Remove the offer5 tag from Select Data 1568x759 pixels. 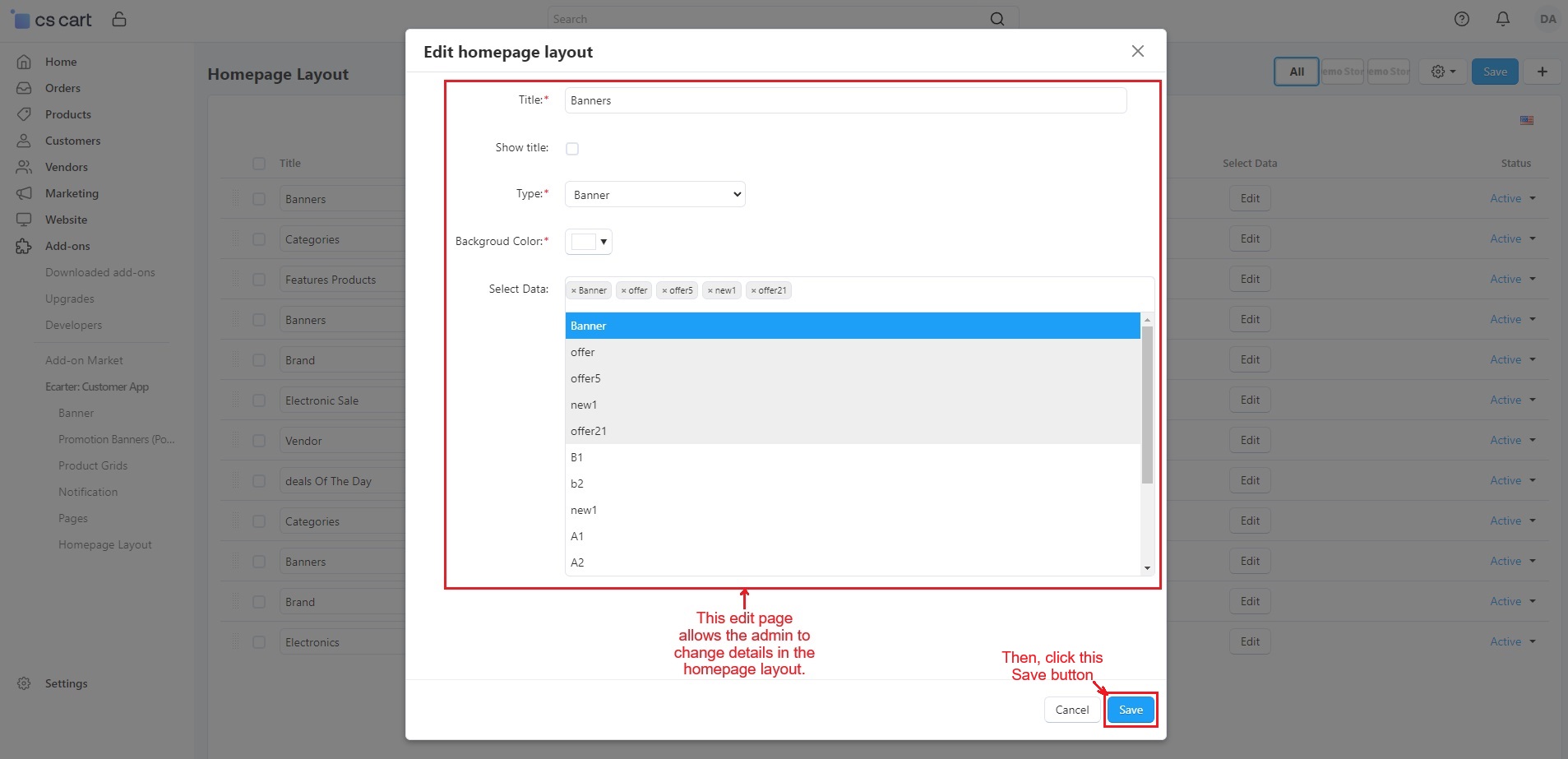pyautogui.click(x=664, y=291)
